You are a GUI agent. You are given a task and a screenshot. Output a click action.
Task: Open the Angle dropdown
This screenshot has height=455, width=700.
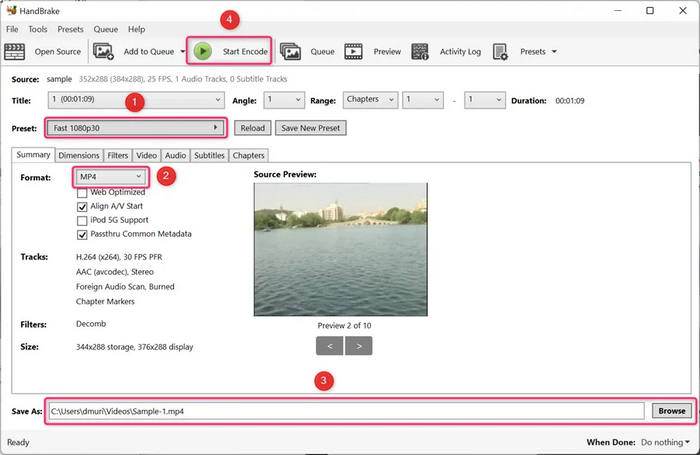(x=284, y=100)
